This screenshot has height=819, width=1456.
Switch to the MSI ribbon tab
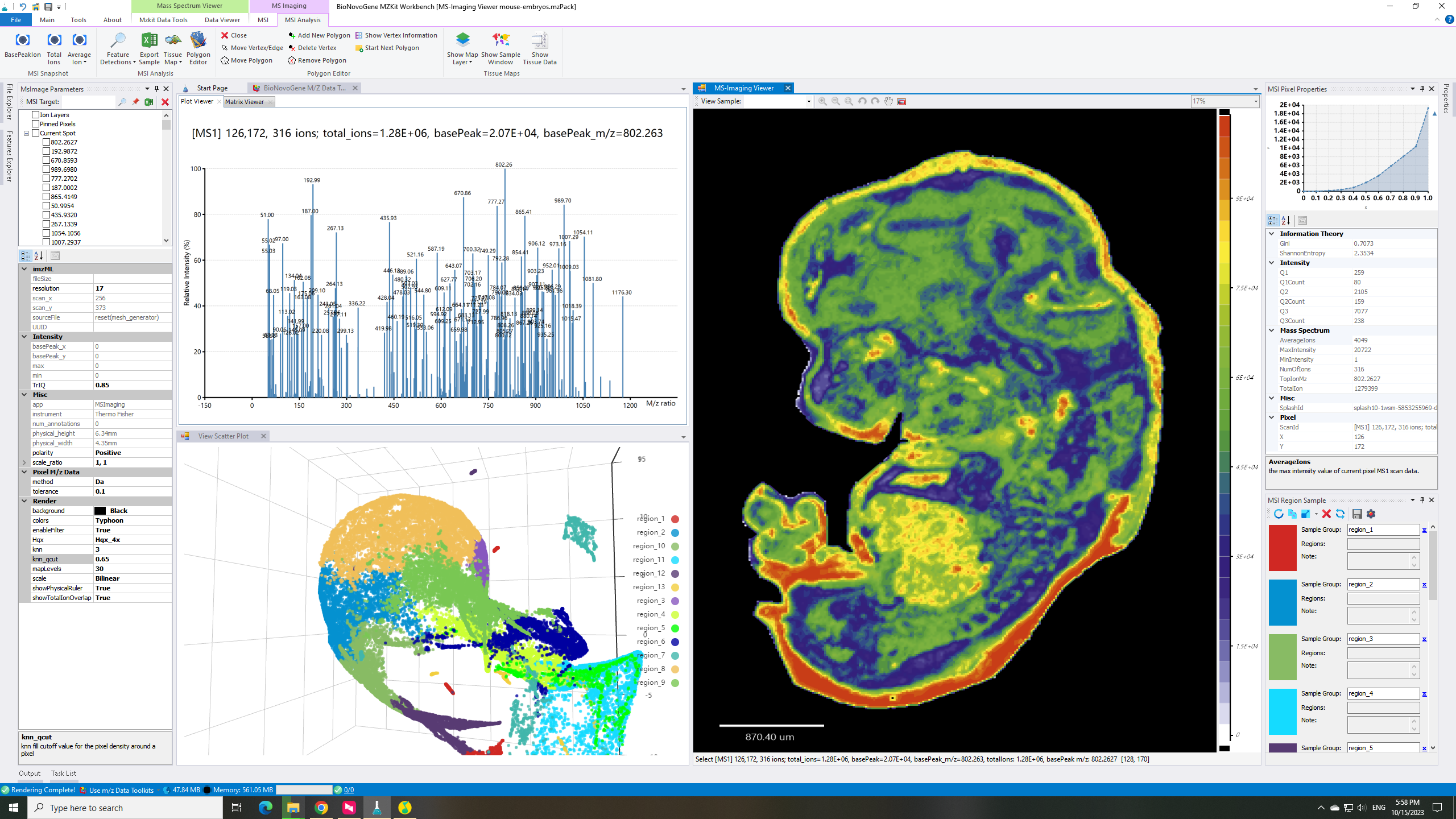263,20
